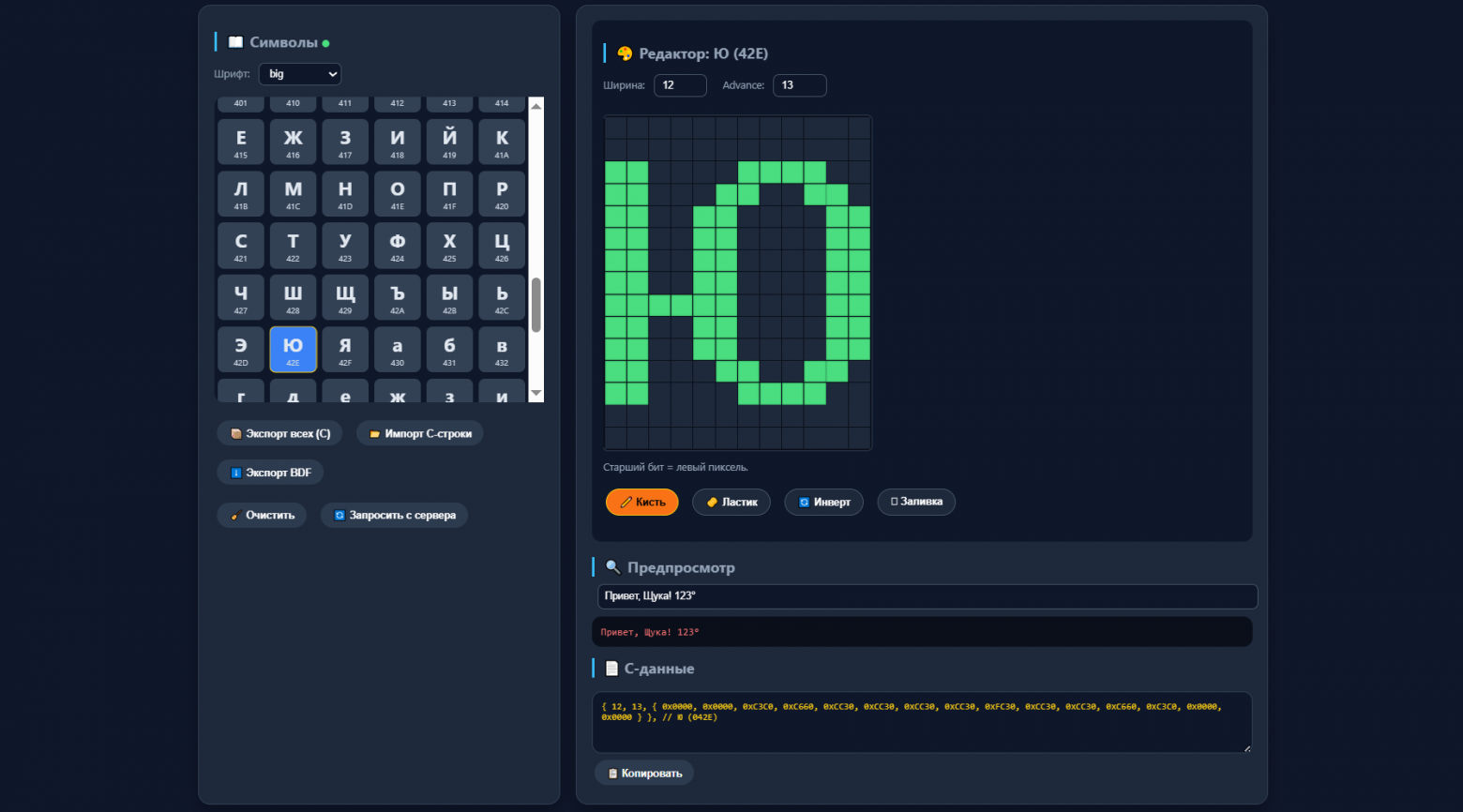Select glyph Ь 42C

(x=502, y=298)
